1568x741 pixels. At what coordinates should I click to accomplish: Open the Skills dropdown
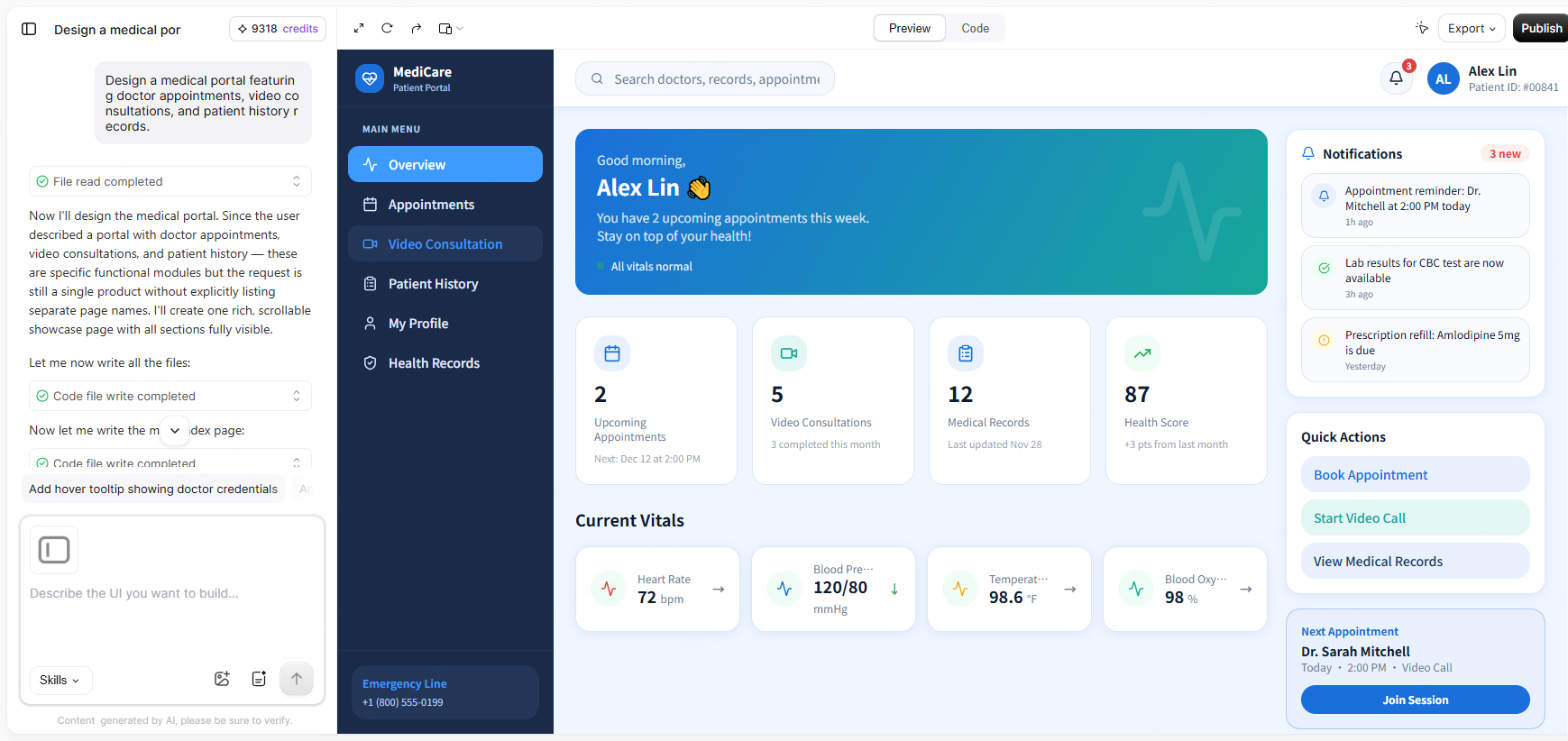click(x=60, y=680)
